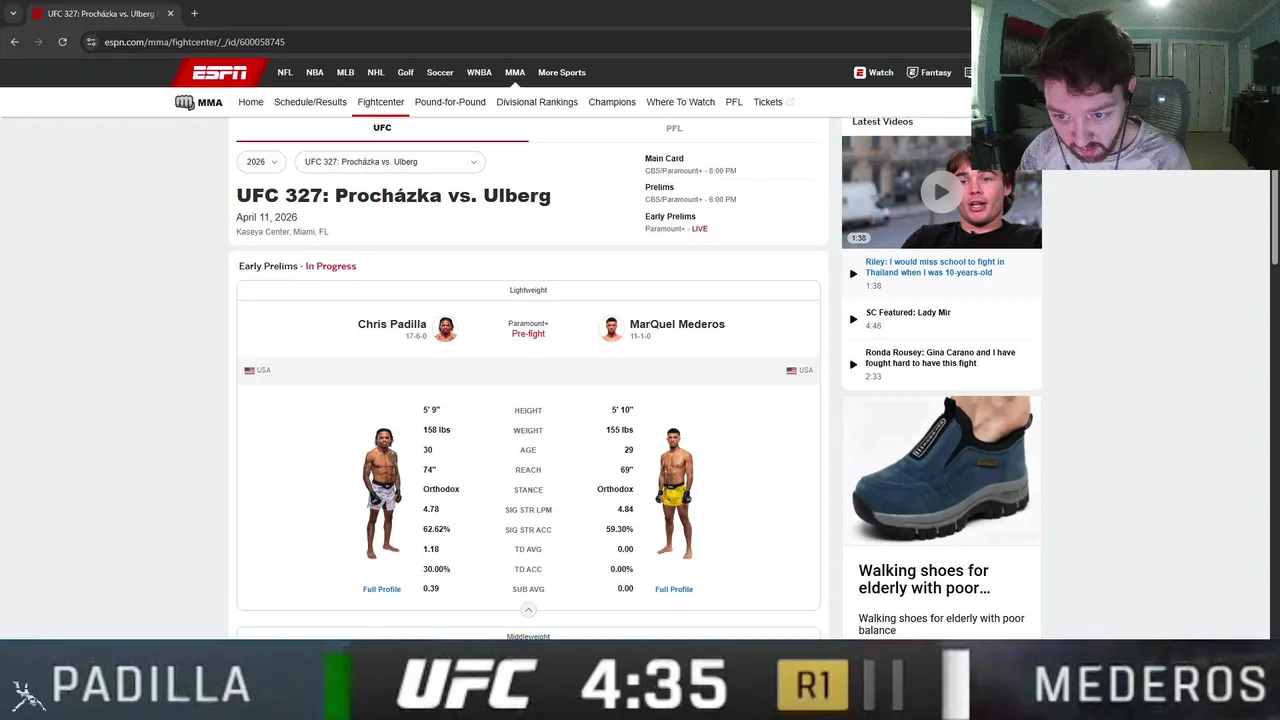1280x720 pixels.
Task: Open the Golf menu
Action: (x=405, y=73)
